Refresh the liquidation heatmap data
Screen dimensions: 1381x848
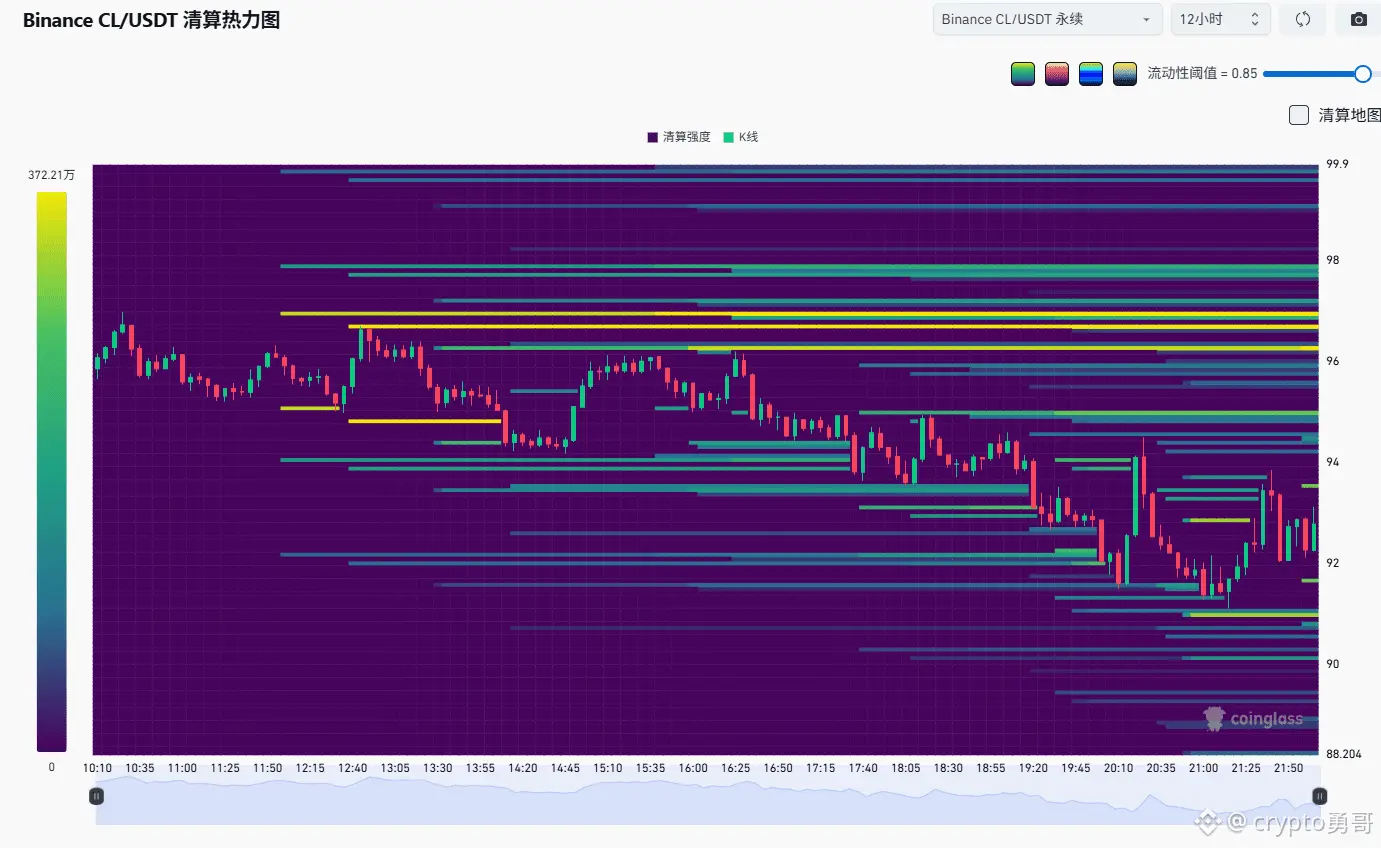coord(1303,19)
